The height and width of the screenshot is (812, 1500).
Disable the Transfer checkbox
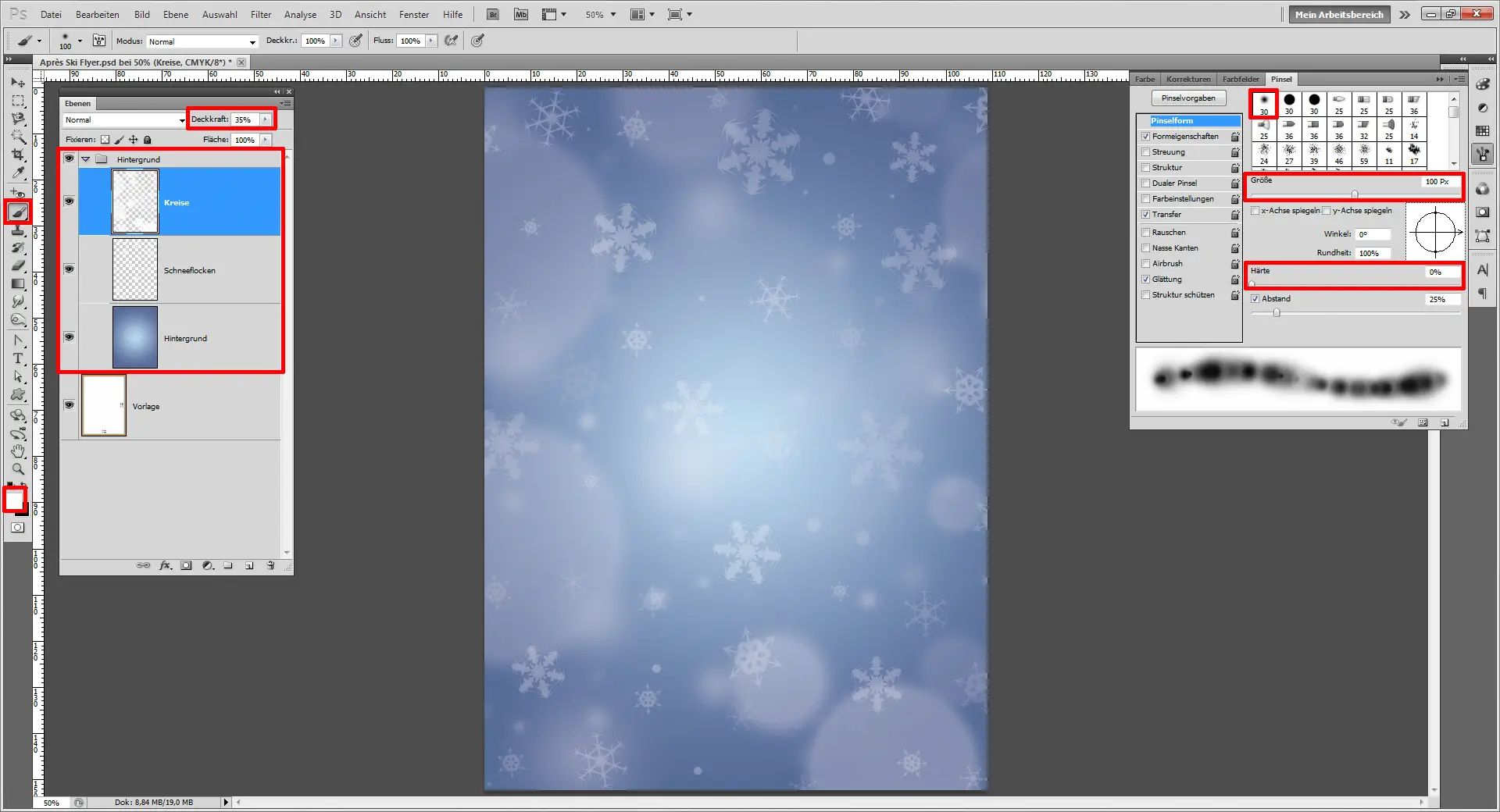tap(1145, 215)
